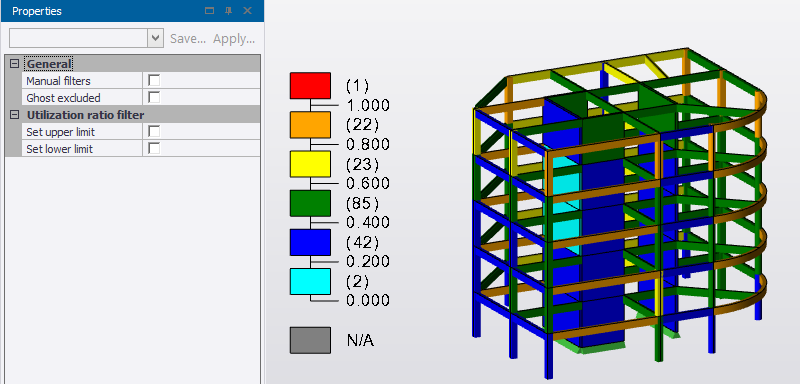
Task: Click the Properties panel maximize icon
Action: tap(210, 11)
